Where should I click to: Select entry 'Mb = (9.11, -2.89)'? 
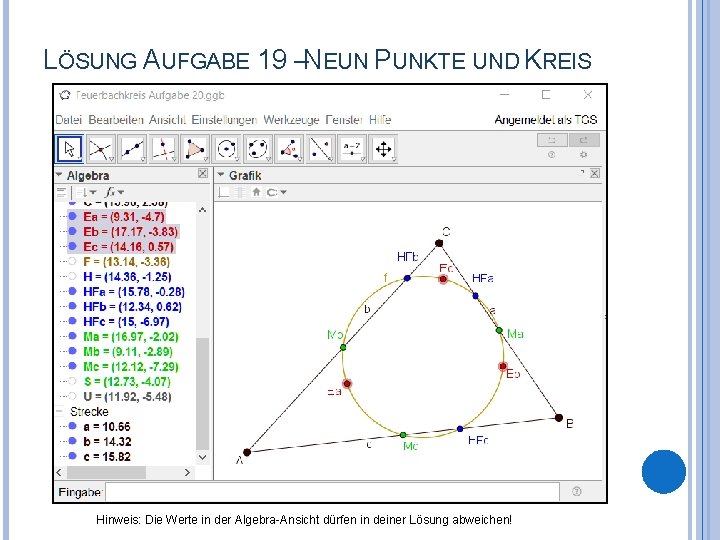[128, 351]
